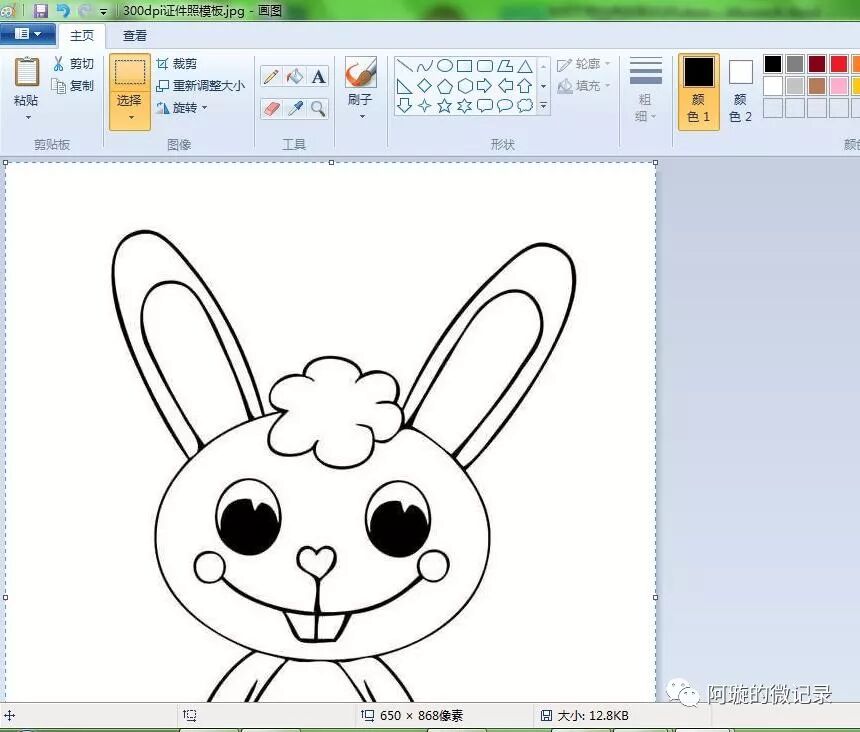The height and width of the screenshot is (732, 860).
Task: Select the Eraser tool
Action: pos(271,108)
